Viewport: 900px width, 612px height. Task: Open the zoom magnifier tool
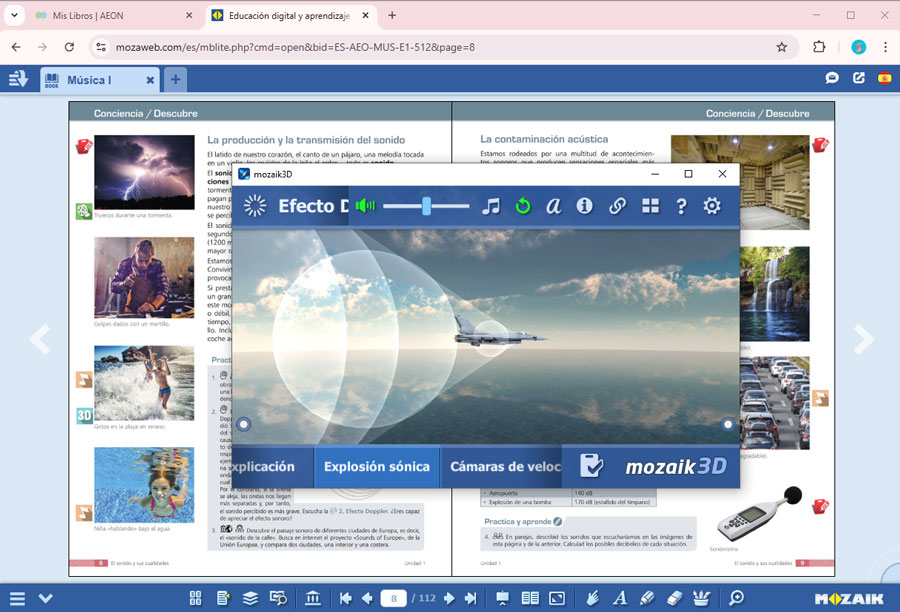[736, 598]
